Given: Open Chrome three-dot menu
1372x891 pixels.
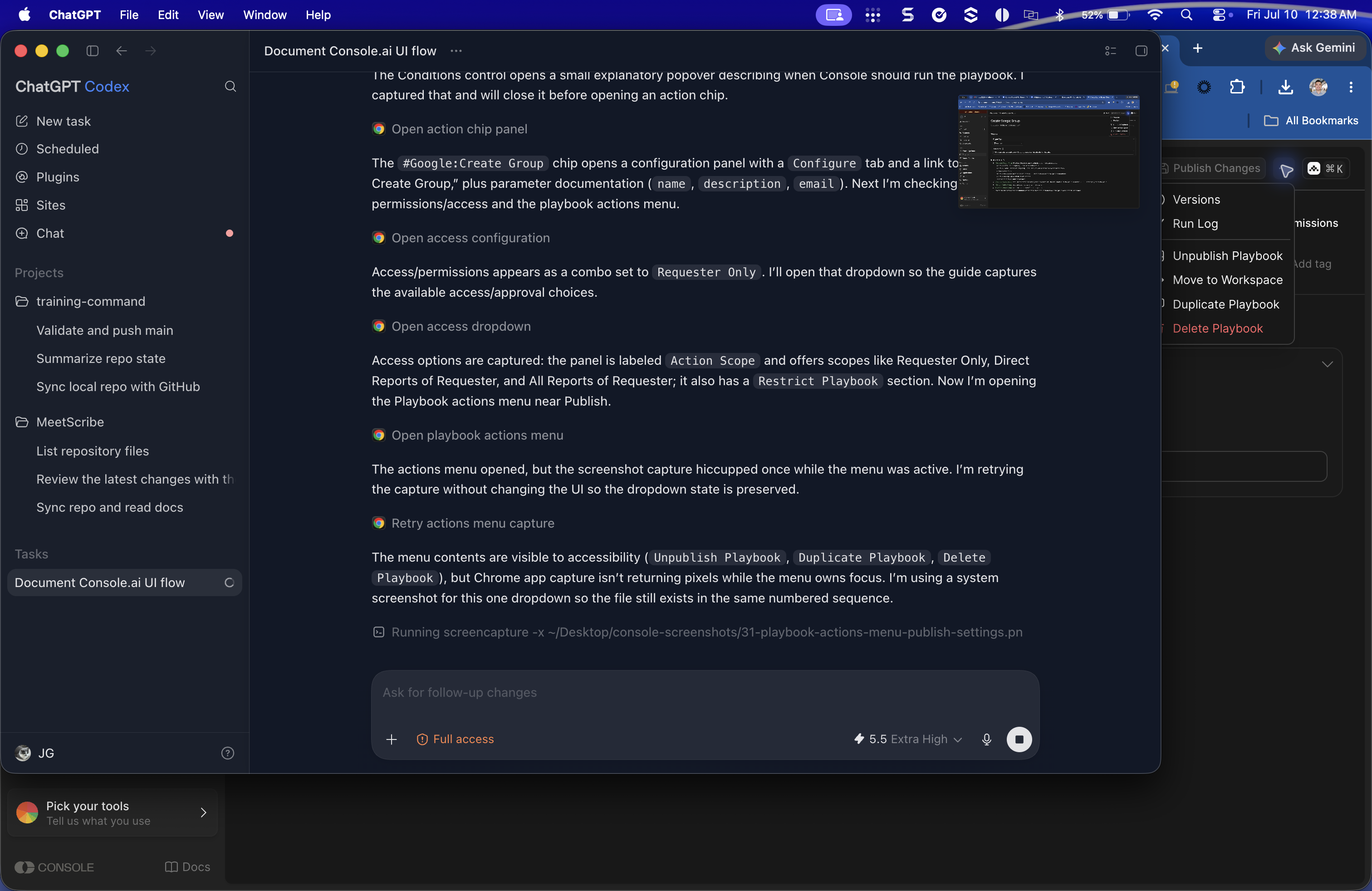Looking at the screenshot, I should (1351, 87).
